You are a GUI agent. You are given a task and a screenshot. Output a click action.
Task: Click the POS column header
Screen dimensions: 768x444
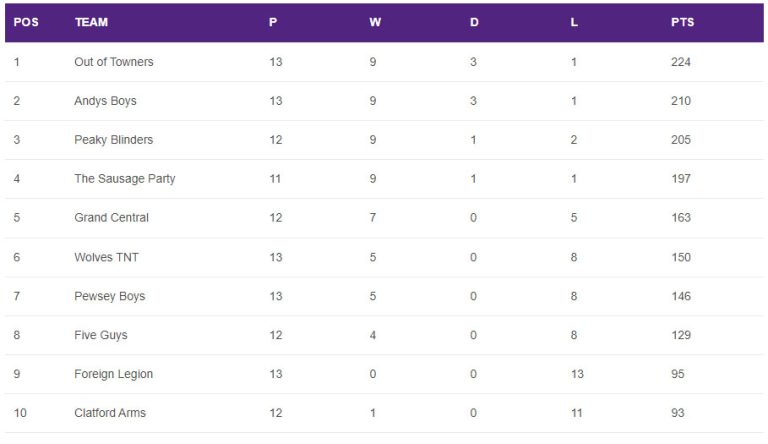[26, 22]
